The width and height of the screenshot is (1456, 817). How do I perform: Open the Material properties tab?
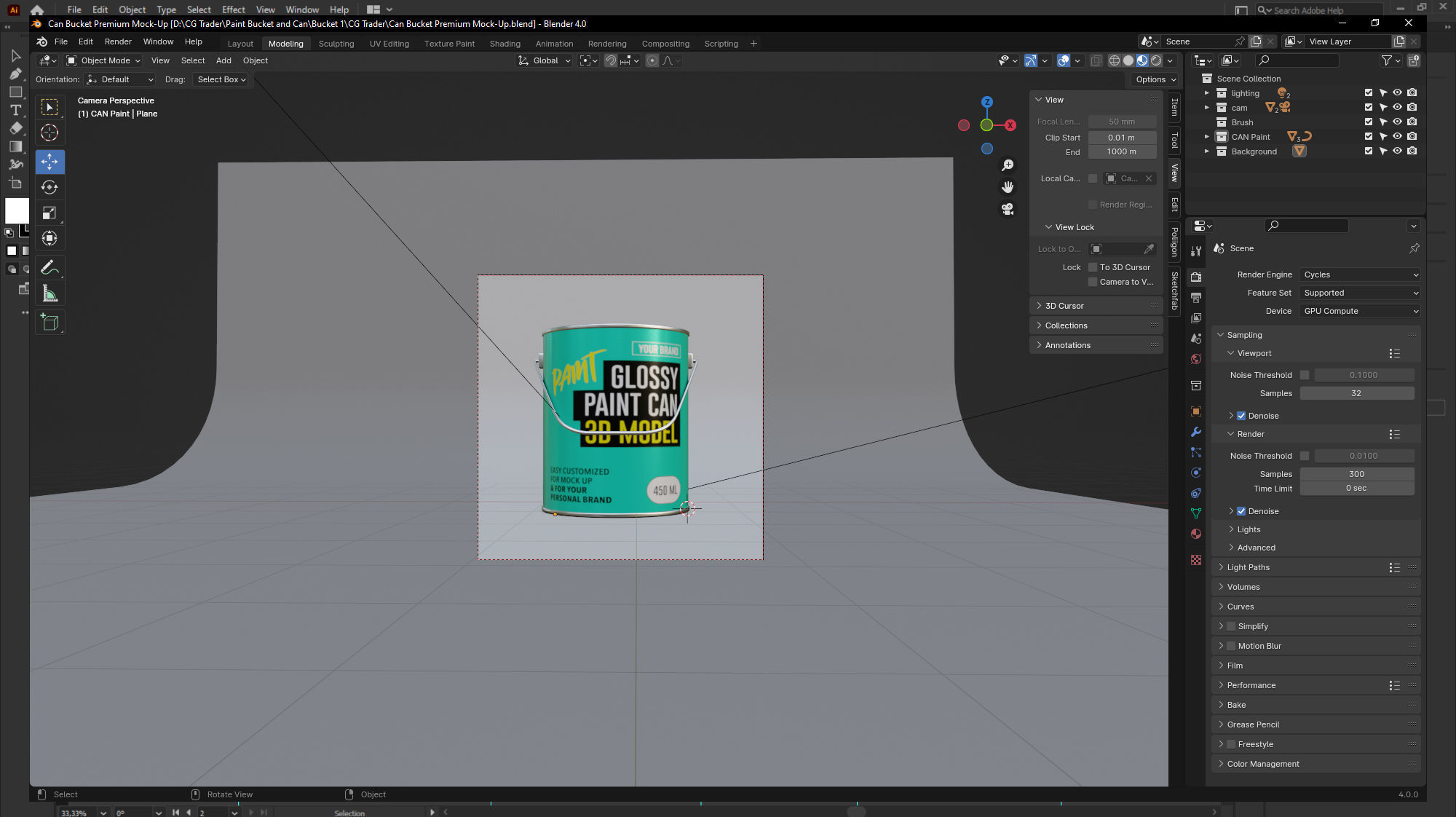tap(1196, 534)
